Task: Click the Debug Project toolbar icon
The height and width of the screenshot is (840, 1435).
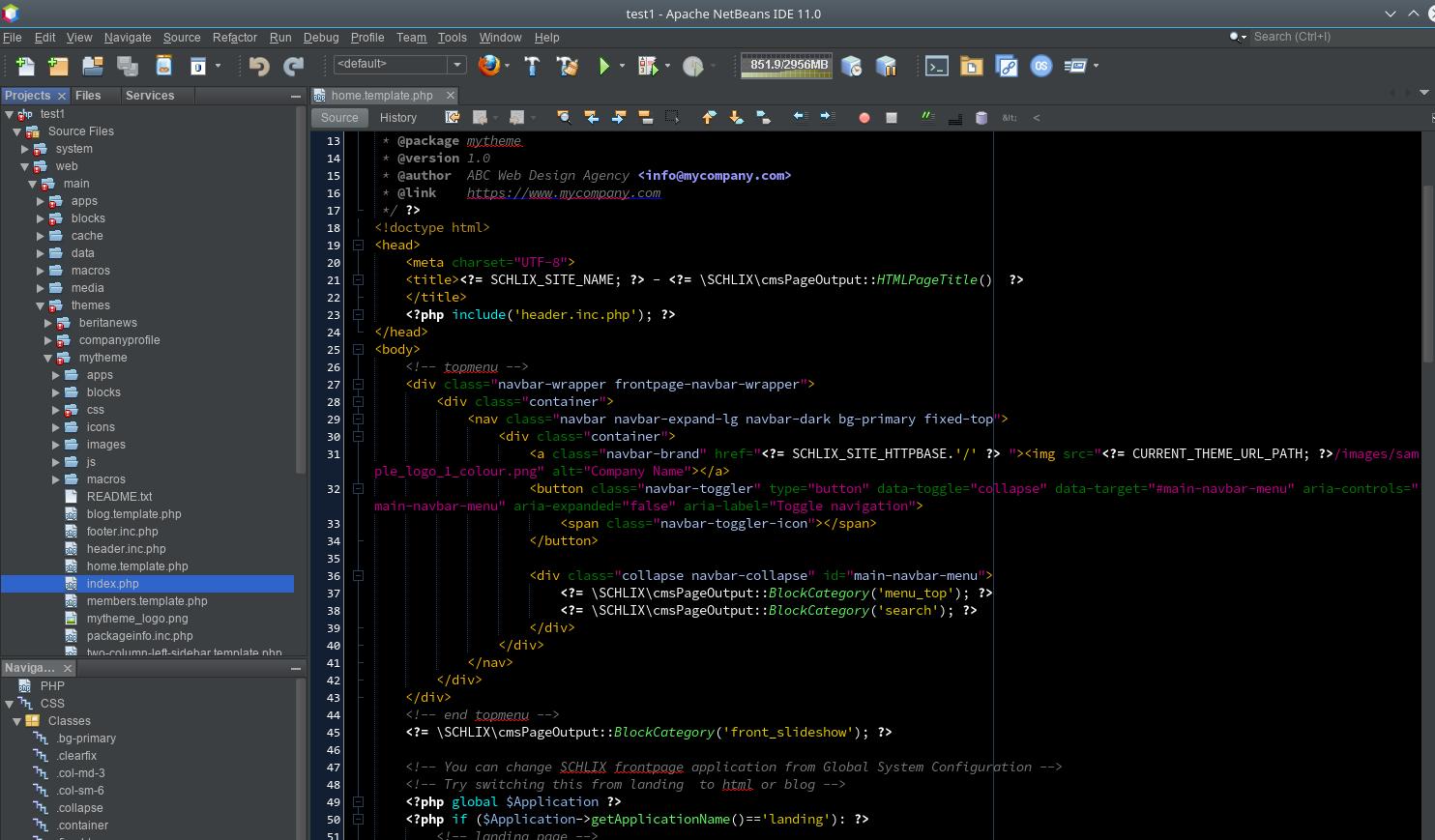Action: 647,66
